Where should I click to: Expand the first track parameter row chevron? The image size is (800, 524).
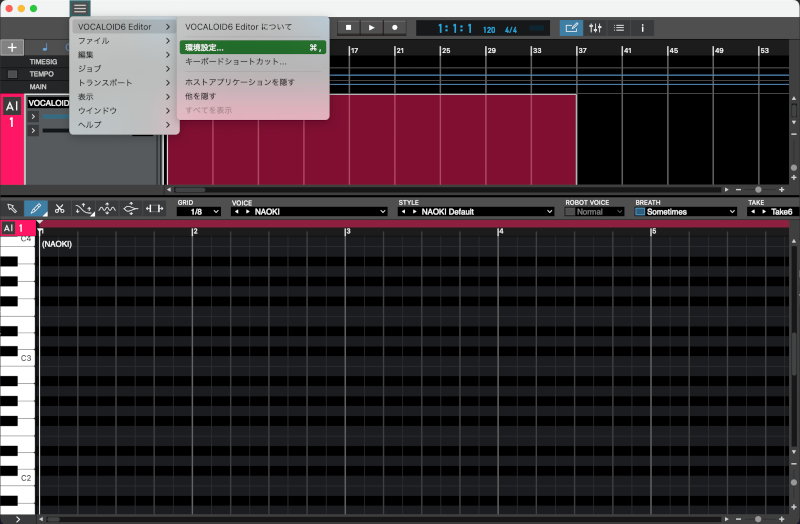pos(33,117)
